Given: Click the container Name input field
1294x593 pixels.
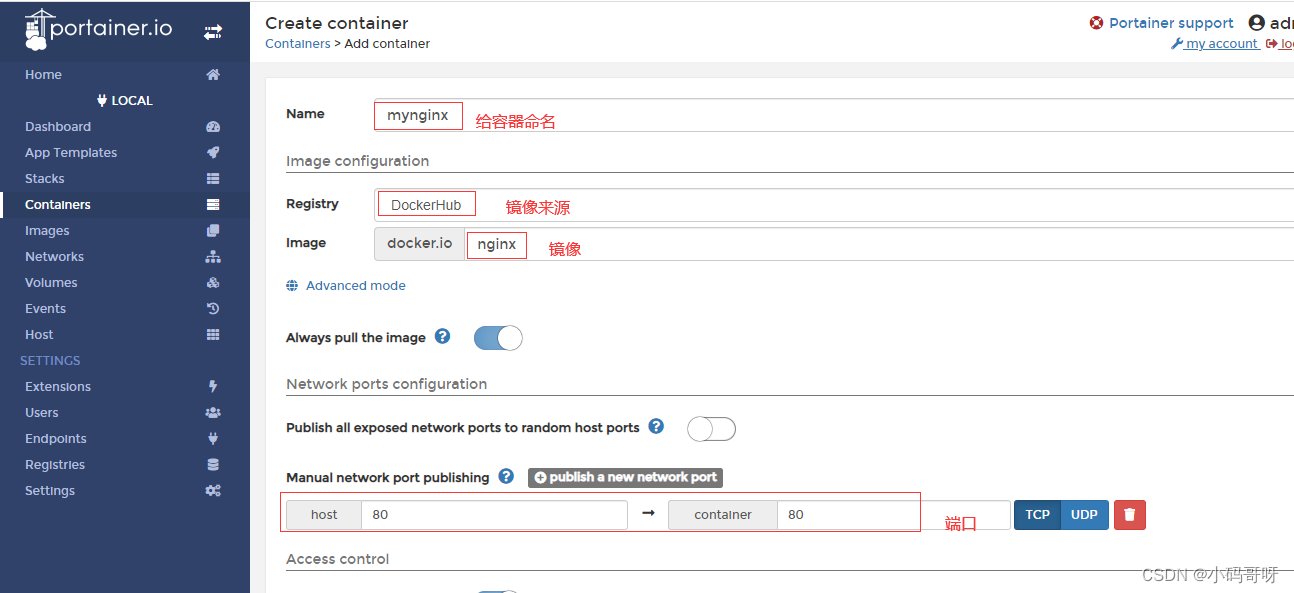Looking at the screenshot, I should pos(830,115).
